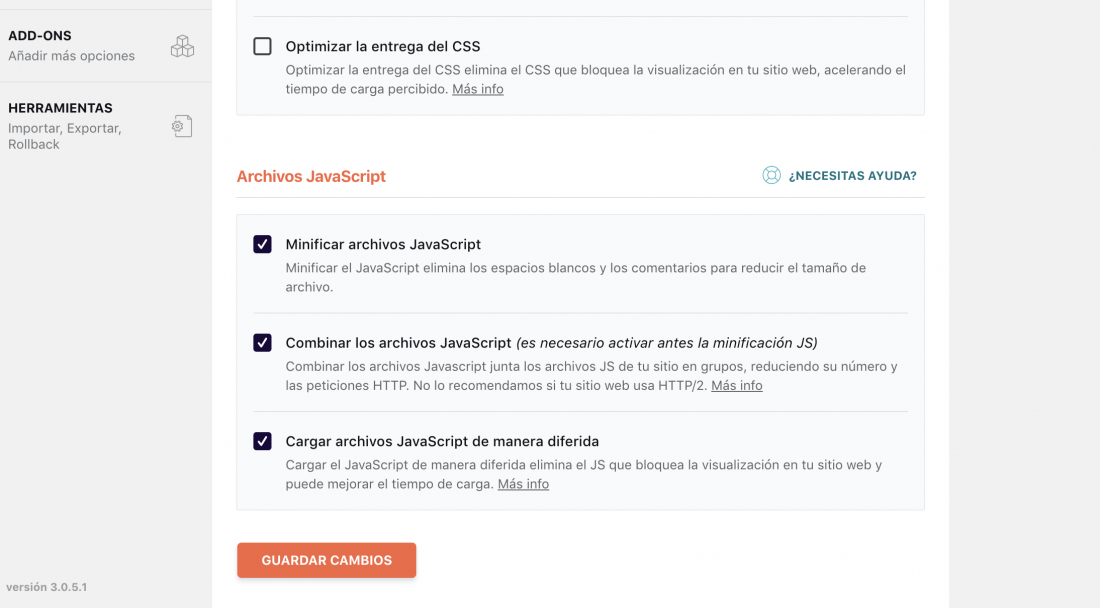Click the Combinar los archivos JavaScript label

tap(398, 343)
